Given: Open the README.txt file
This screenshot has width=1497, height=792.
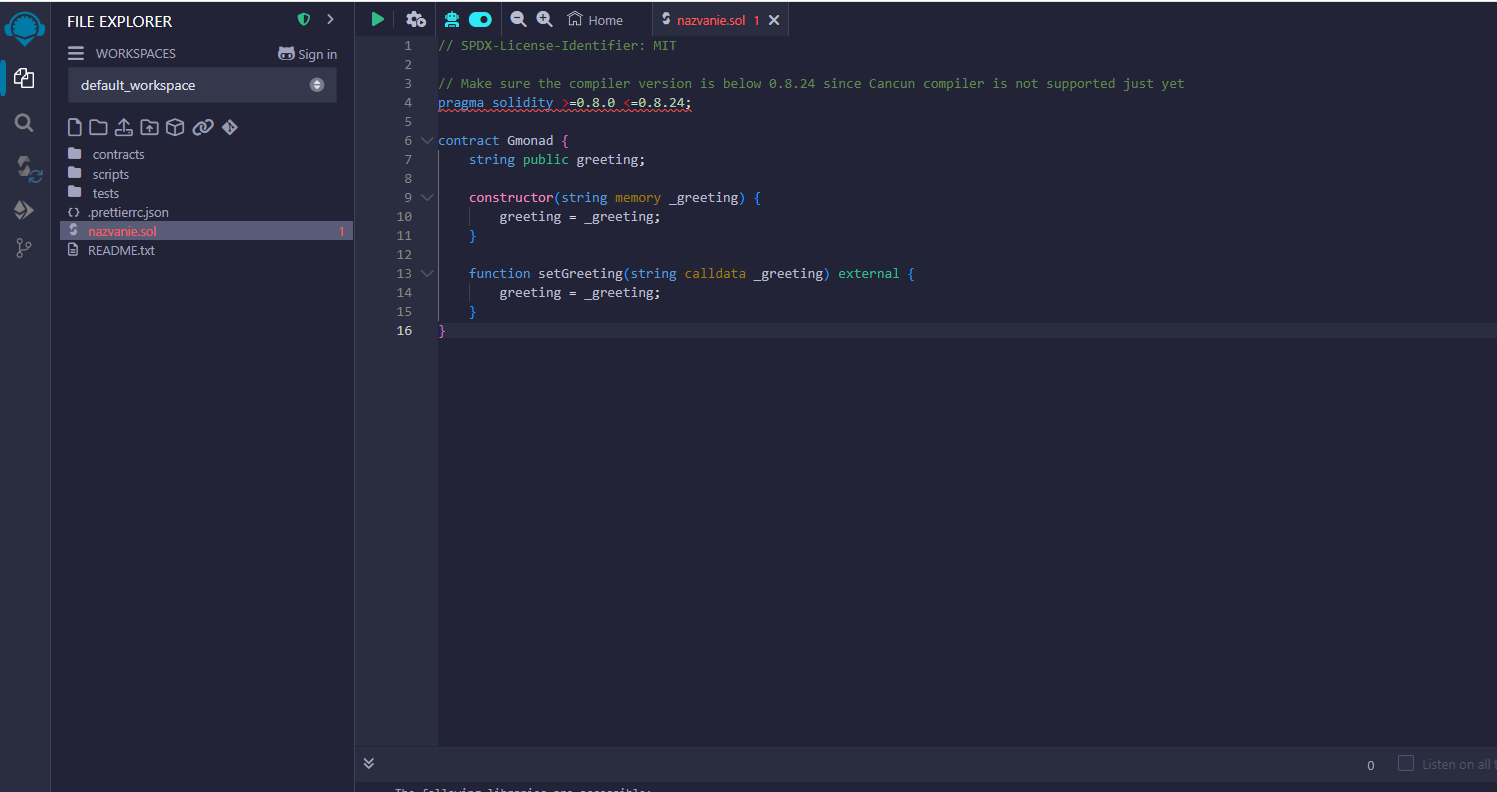Looking at the screenshot, I should pyautogui.click(x=121, y=250).
